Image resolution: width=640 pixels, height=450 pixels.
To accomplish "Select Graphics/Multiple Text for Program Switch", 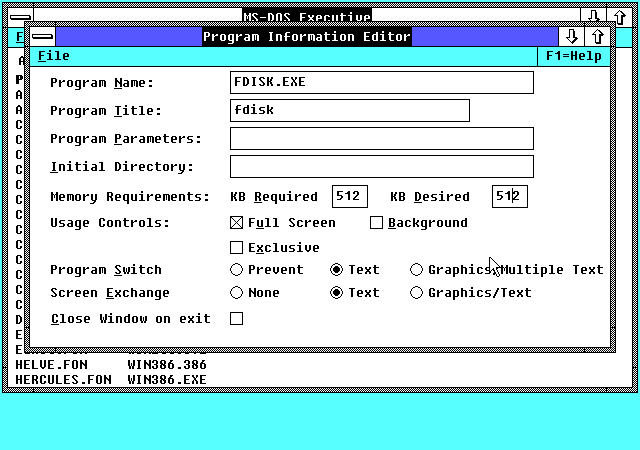I will [x=416, y=270].
